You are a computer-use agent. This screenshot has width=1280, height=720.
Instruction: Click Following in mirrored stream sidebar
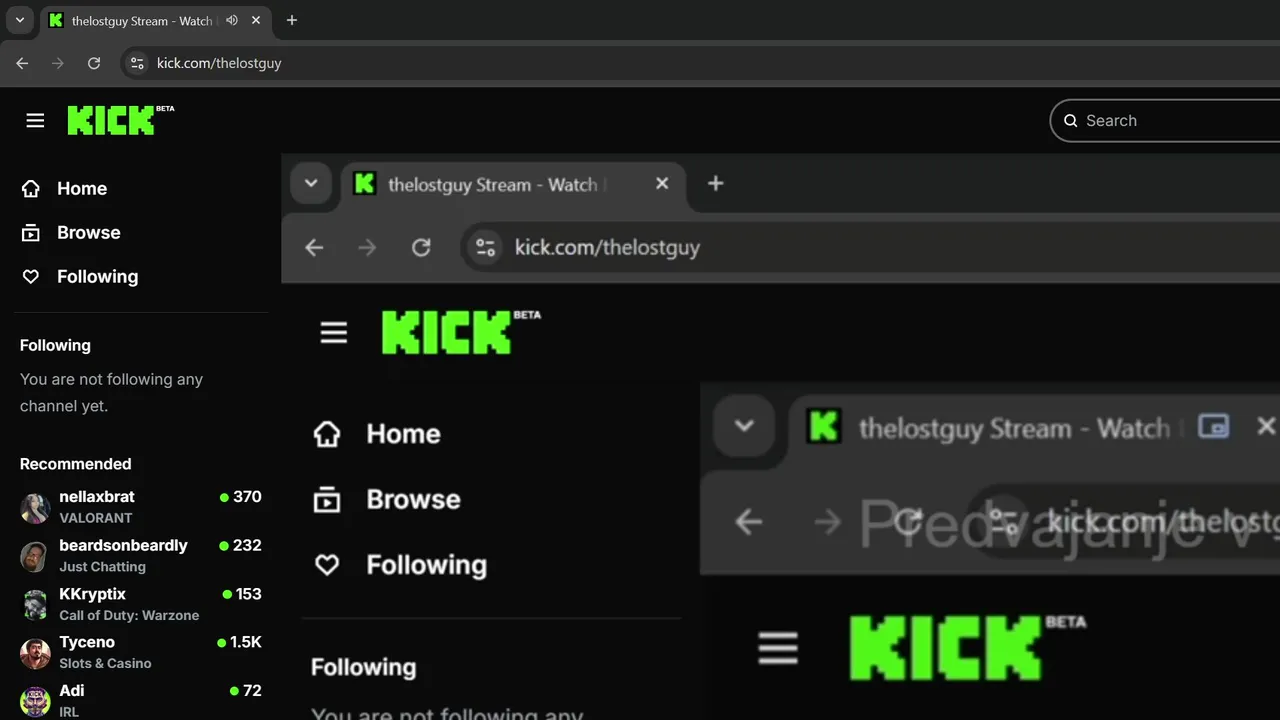tap(426, 566)
